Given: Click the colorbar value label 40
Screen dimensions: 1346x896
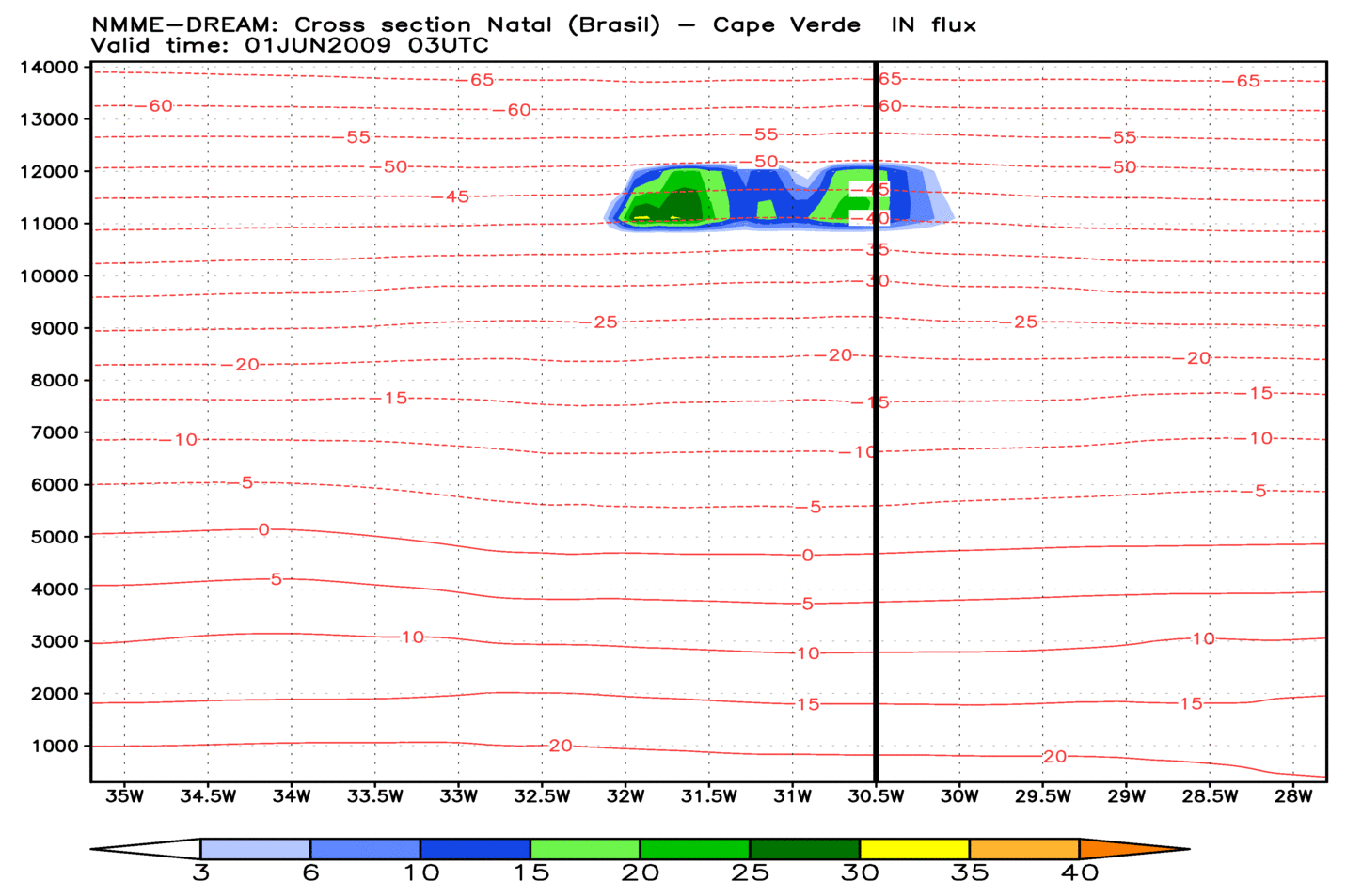Looking at the screenshot, I should [1079, 873].
